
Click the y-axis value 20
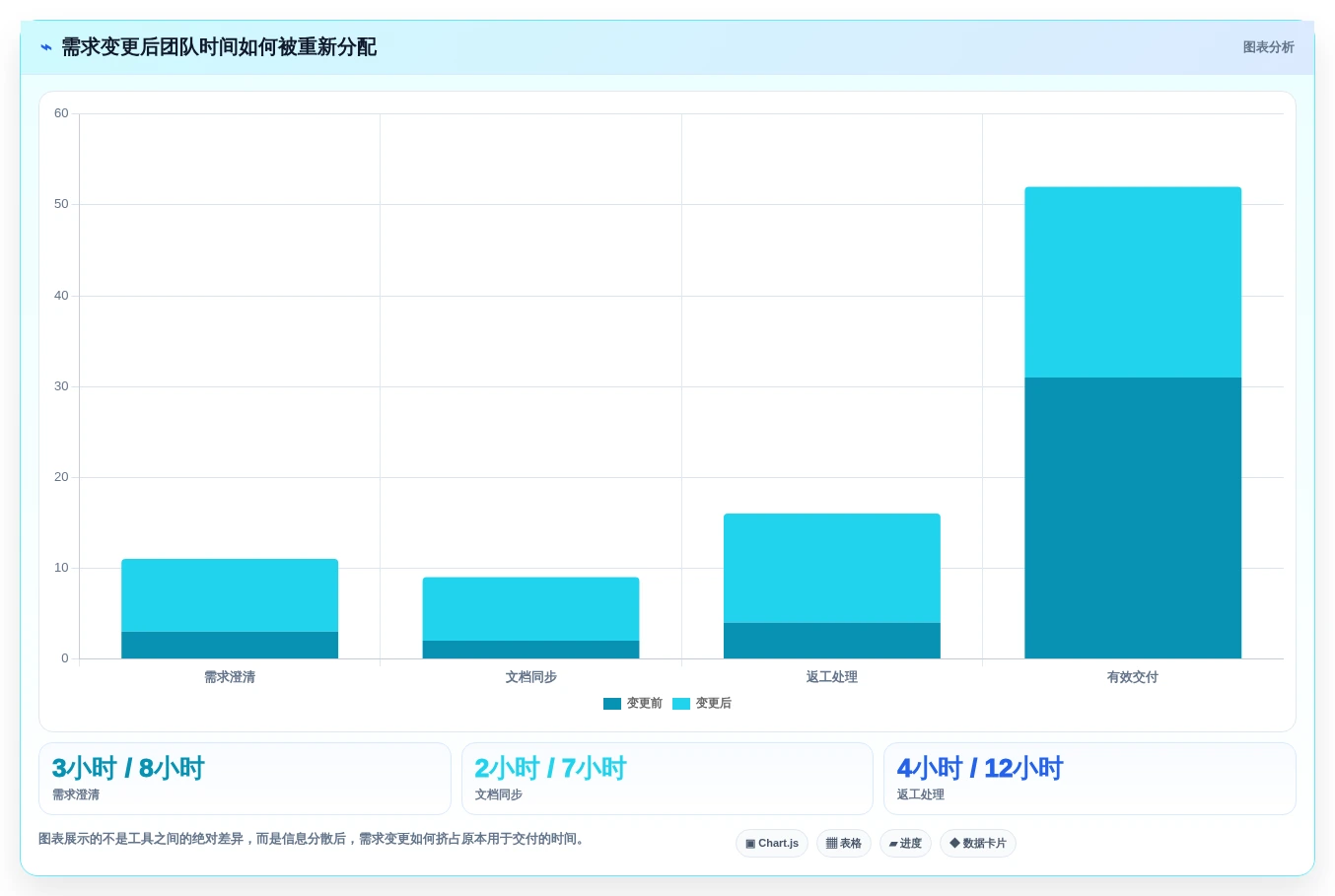[61, 477]
